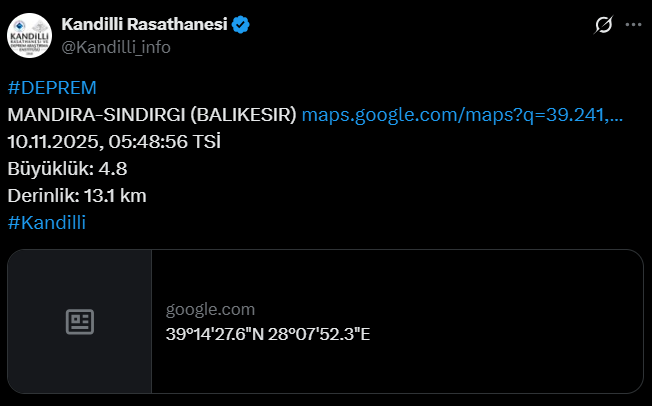Open the Grok icon at top right
The width and height of the screenshot is (652, 406).
pyautogui.click(x=603, y=26)
